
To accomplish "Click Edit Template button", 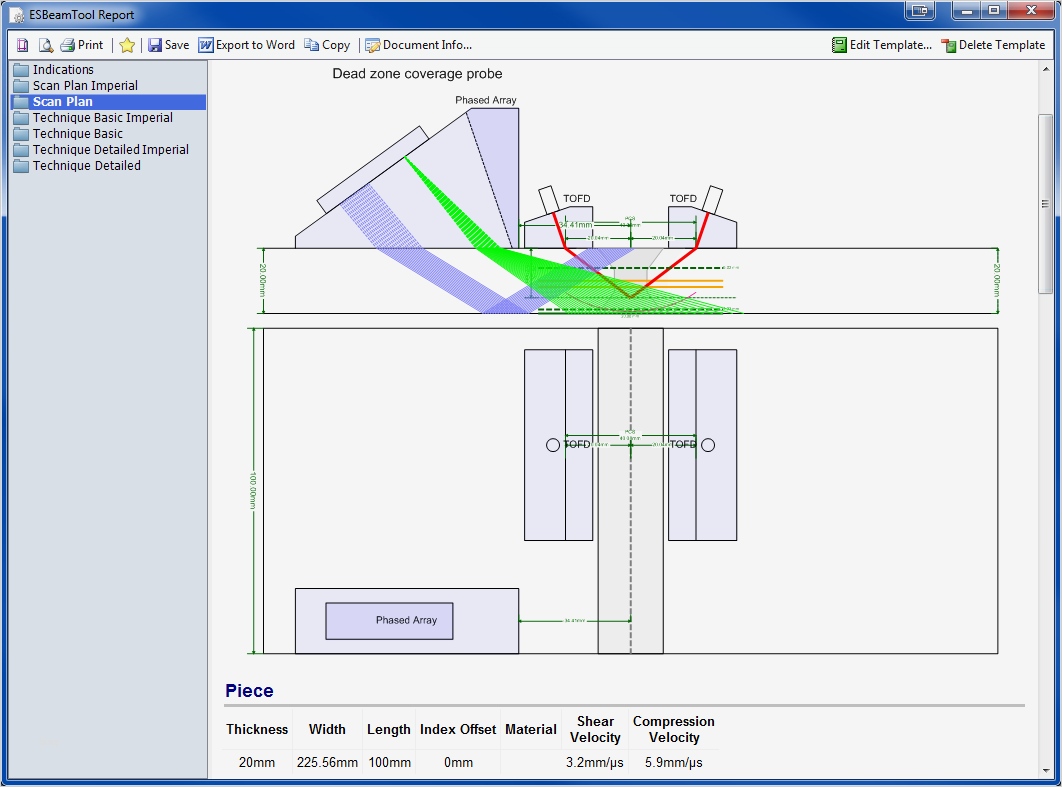I will tap(882, 45).
